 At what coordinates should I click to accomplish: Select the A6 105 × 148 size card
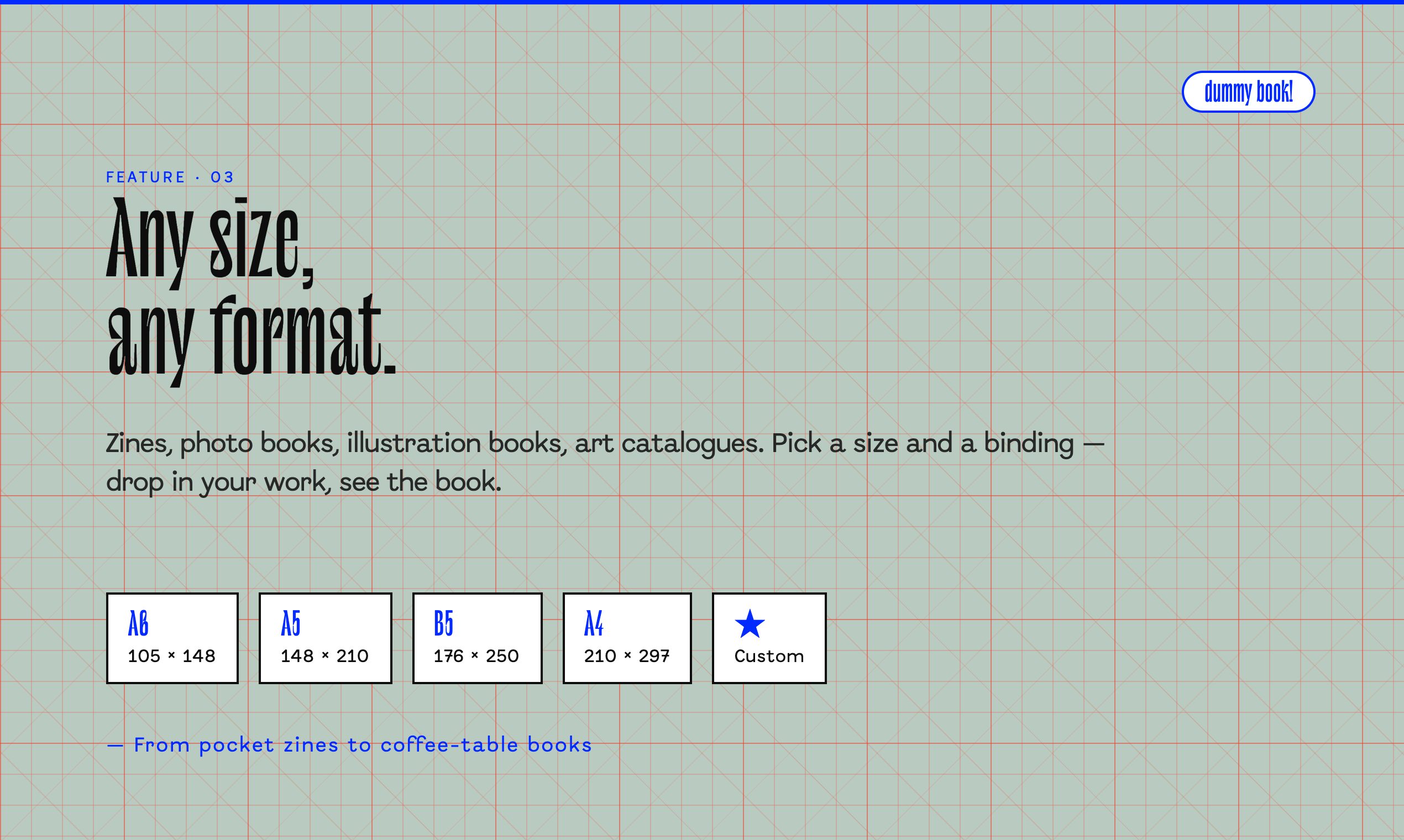tap(172, 638)
